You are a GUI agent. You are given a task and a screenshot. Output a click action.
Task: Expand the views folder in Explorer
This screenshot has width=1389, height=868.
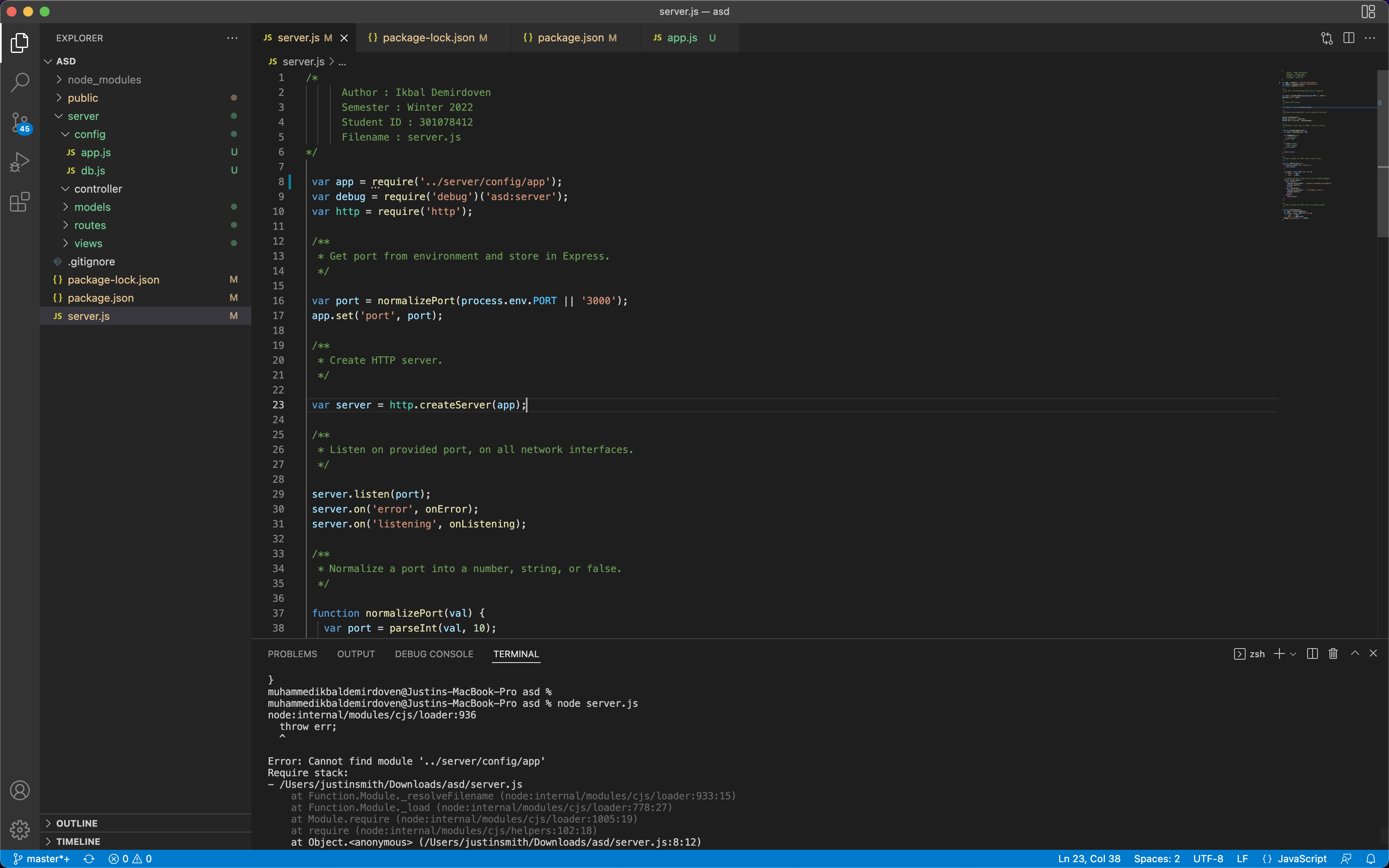click(89, 243)
